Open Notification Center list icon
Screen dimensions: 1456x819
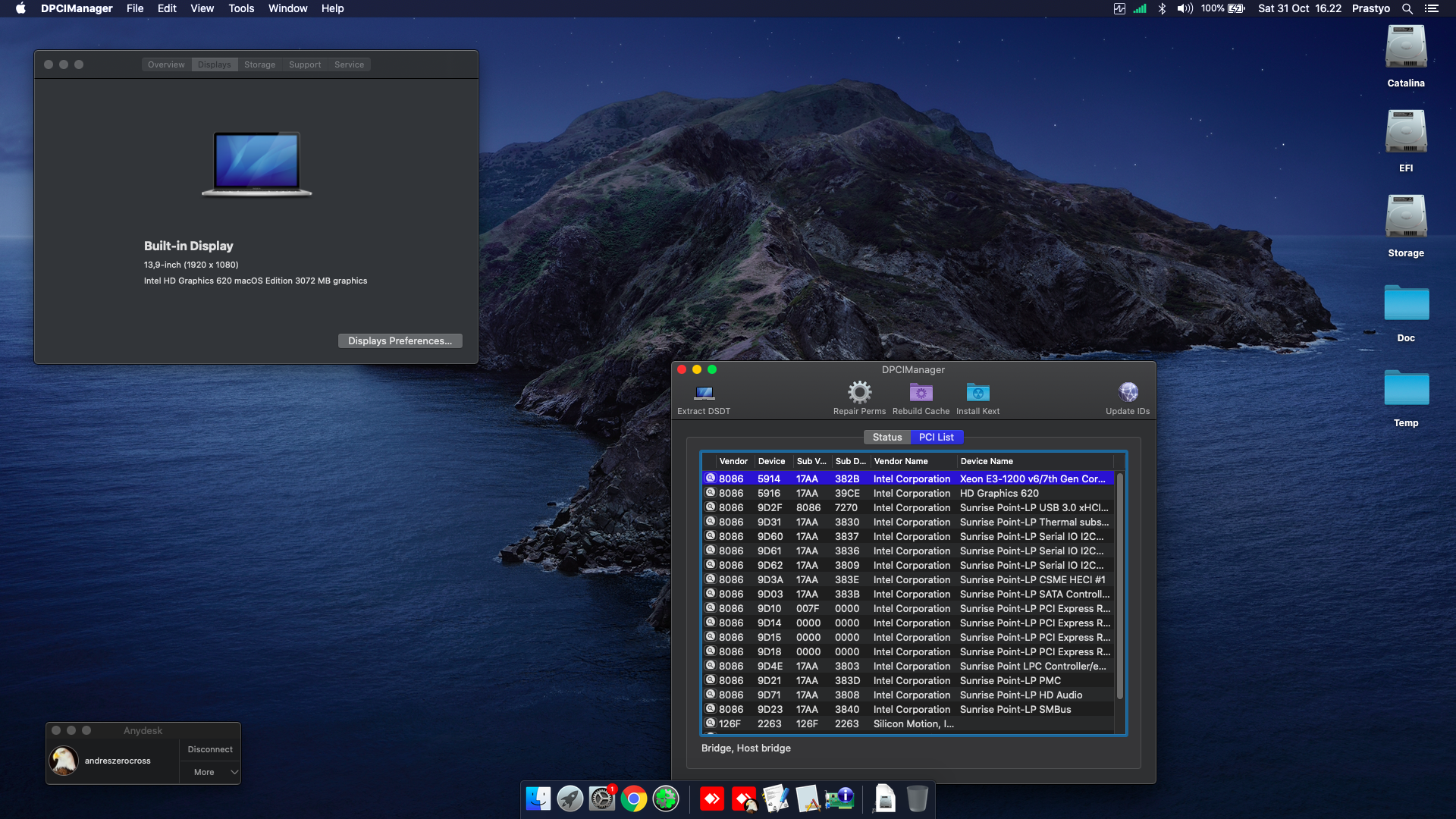click(1432, 8)
